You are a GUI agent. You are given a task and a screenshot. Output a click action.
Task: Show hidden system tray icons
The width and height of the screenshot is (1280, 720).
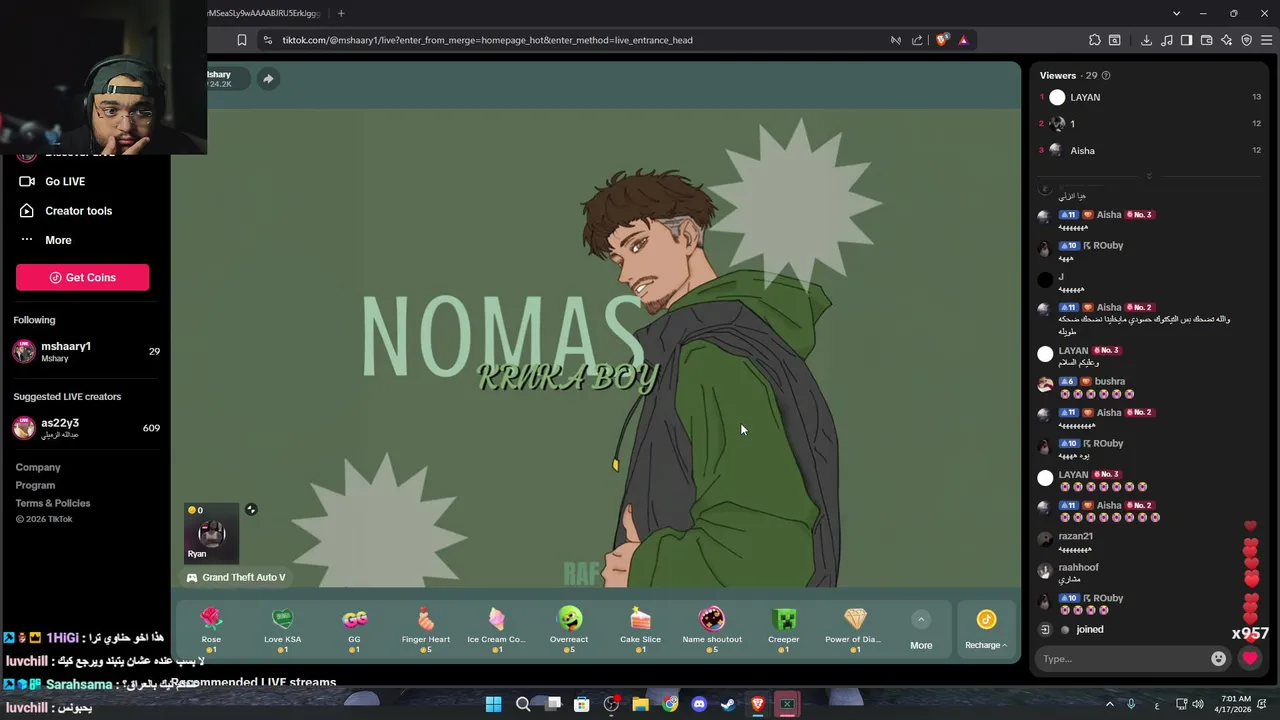click(1109, 704)
